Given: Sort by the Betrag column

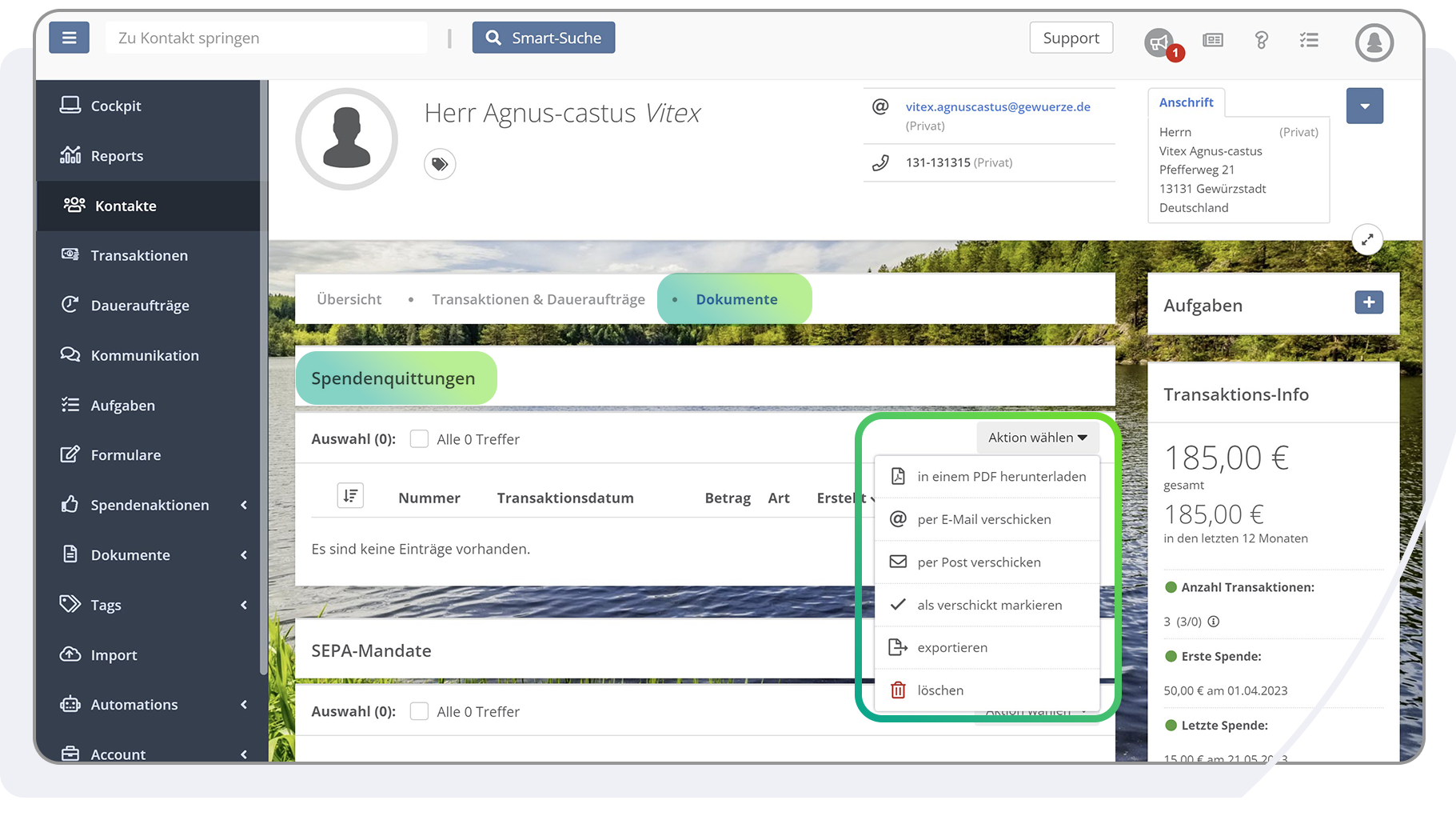Looking at the screenshot, I should 728,498.
